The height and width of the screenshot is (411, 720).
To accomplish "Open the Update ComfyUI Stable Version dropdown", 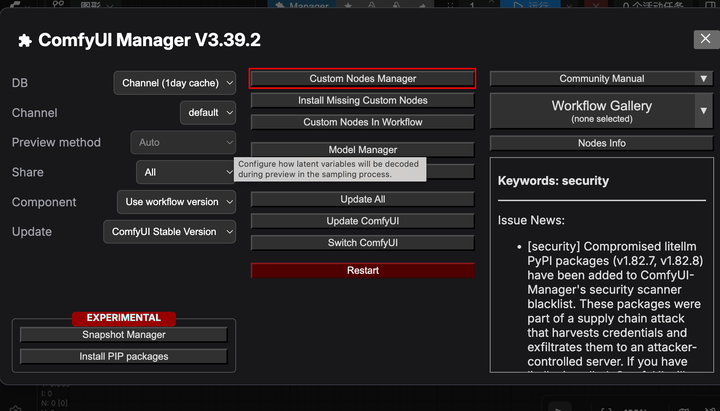I will [169, 232].
